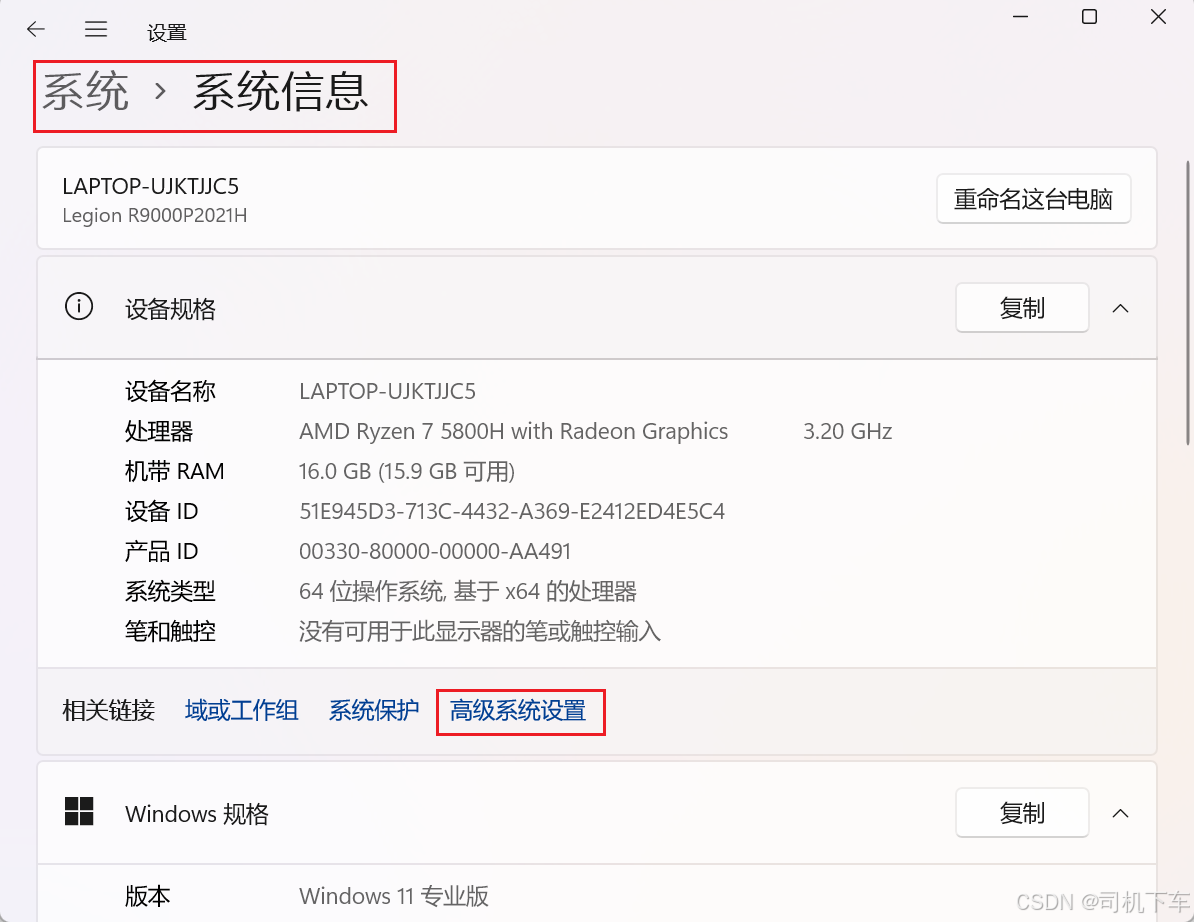Click the info icon beside 设备规格
This screenshot has width=1194, height=922.
point(78,307)
